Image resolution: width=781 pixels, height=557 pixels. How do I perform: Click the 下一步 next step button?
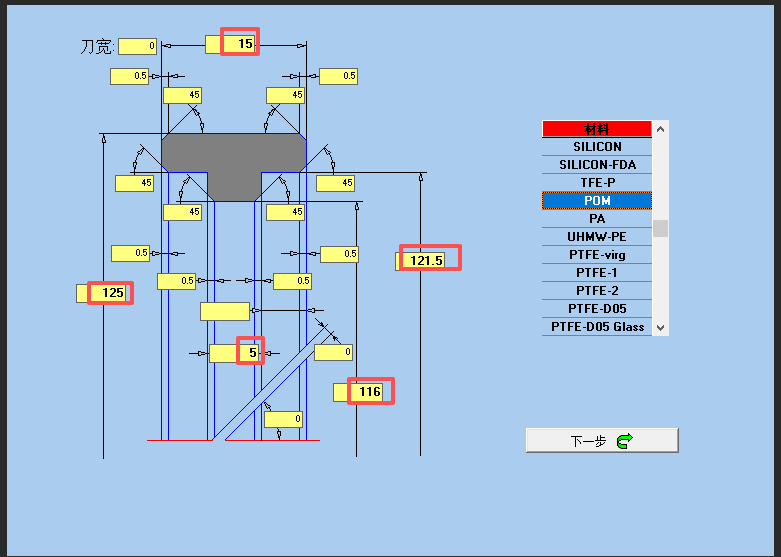coord(602,440)
